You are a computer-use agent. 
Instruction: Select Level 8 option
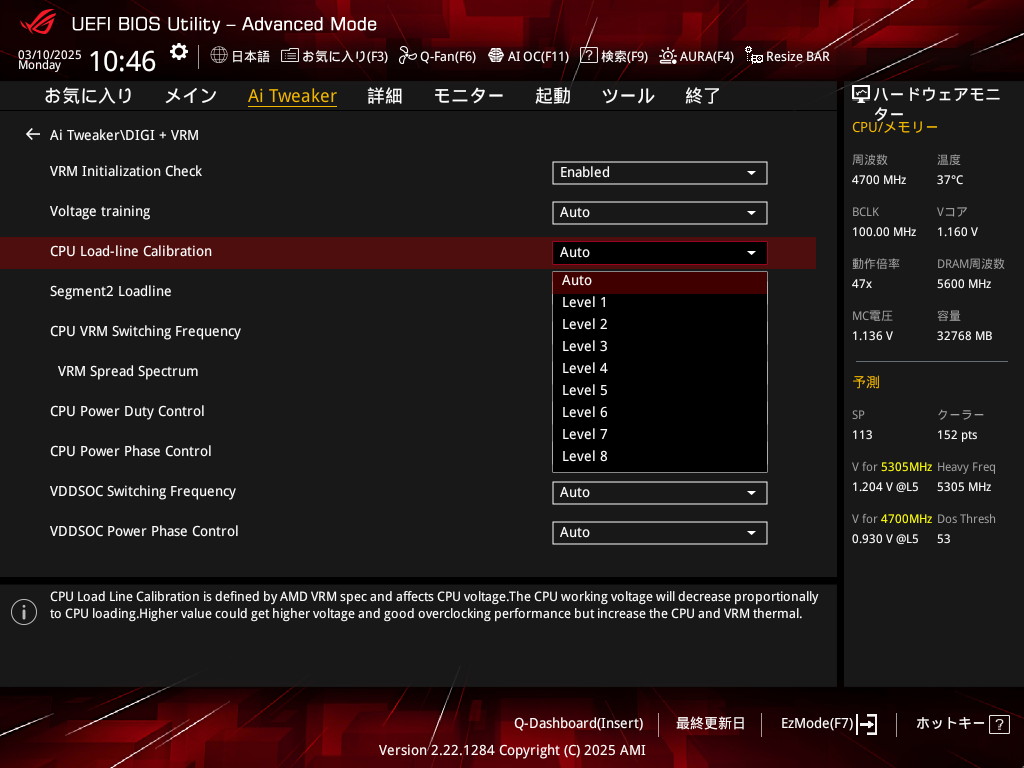[660, 456]
